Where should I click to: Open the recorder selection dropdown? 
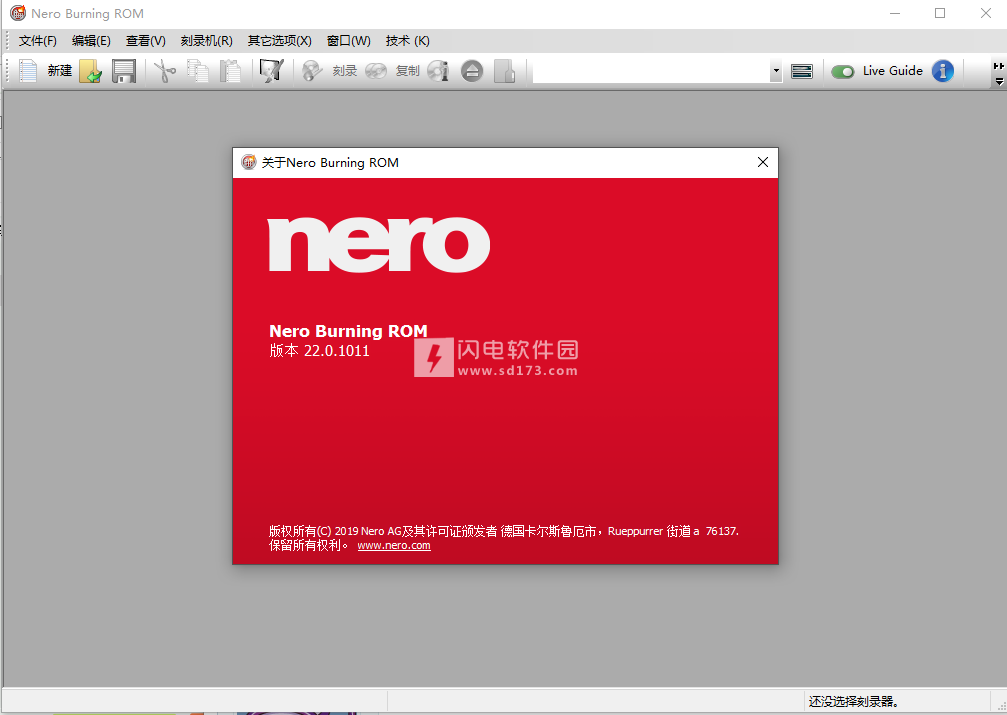(x=776, y=71)
